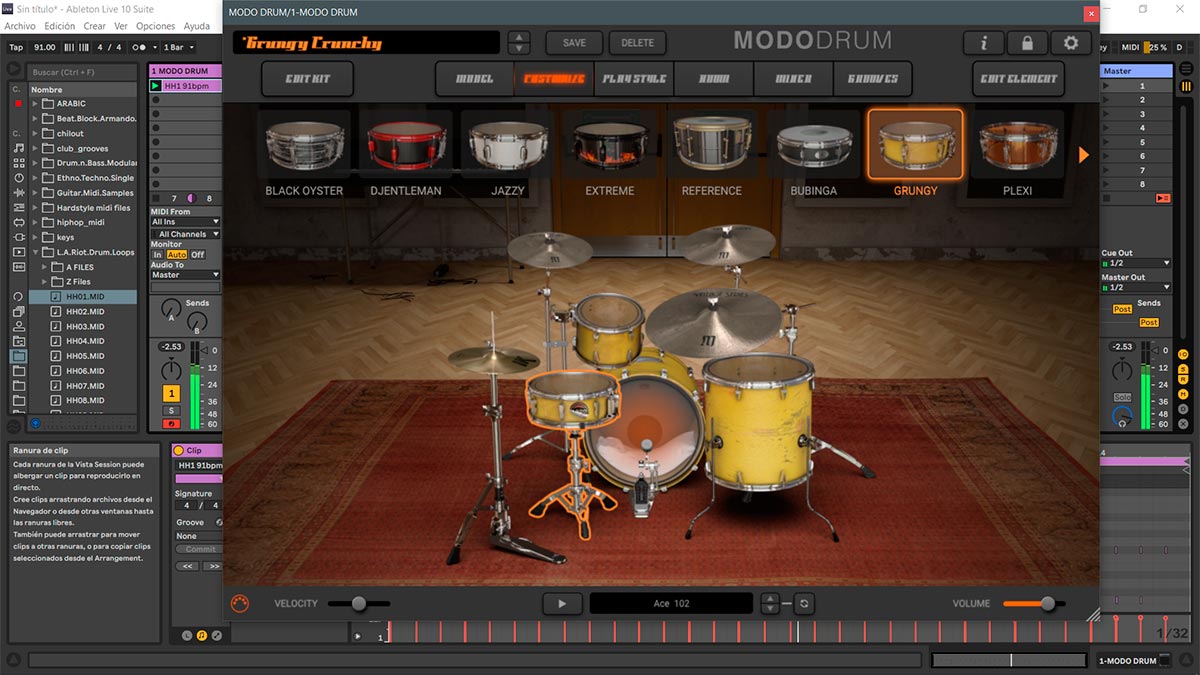Image resolution: width=1200 pixels, height=675 pixels.
Task: Expand the chilout folder
Action: (35, 133)
